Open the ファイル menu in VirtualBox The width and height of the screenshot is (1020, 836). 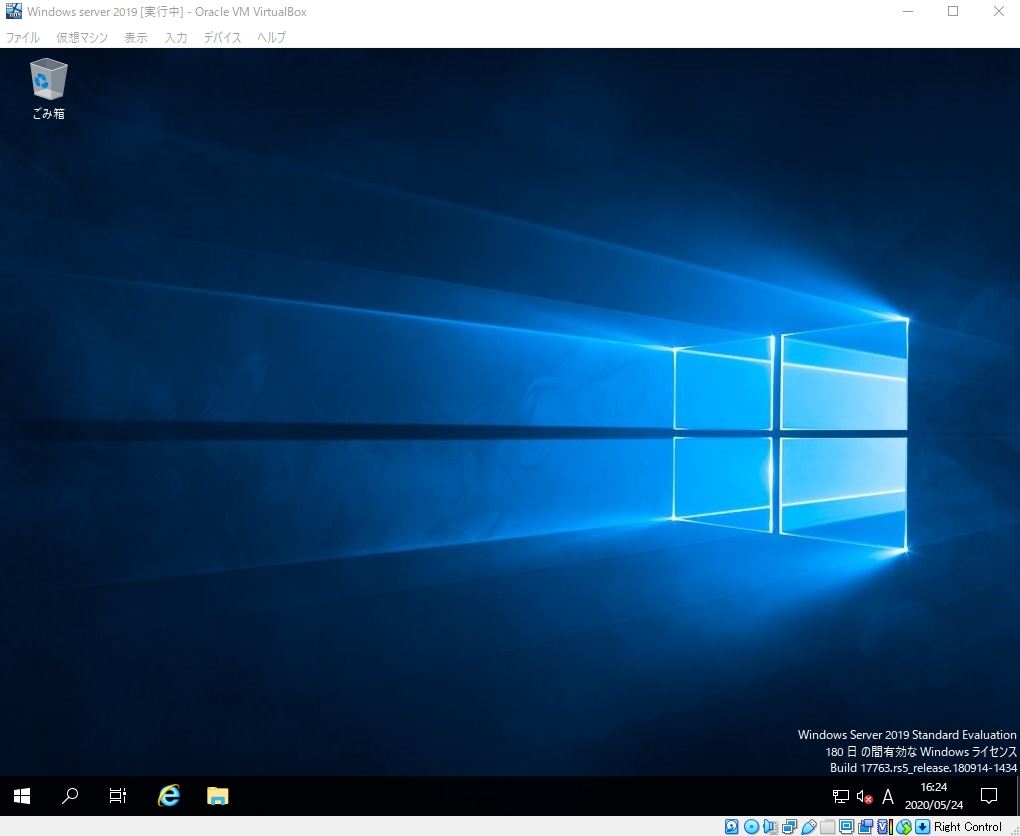(x=22, y=38)
